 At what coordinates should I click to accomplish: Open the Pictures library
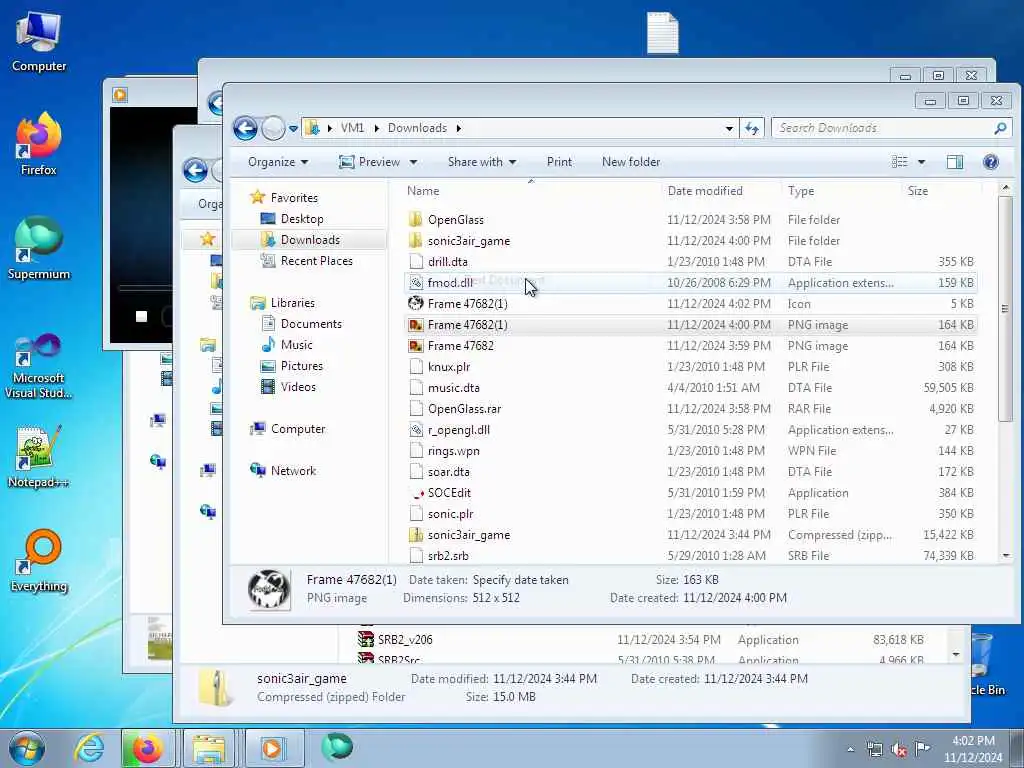tap(301, 366)
